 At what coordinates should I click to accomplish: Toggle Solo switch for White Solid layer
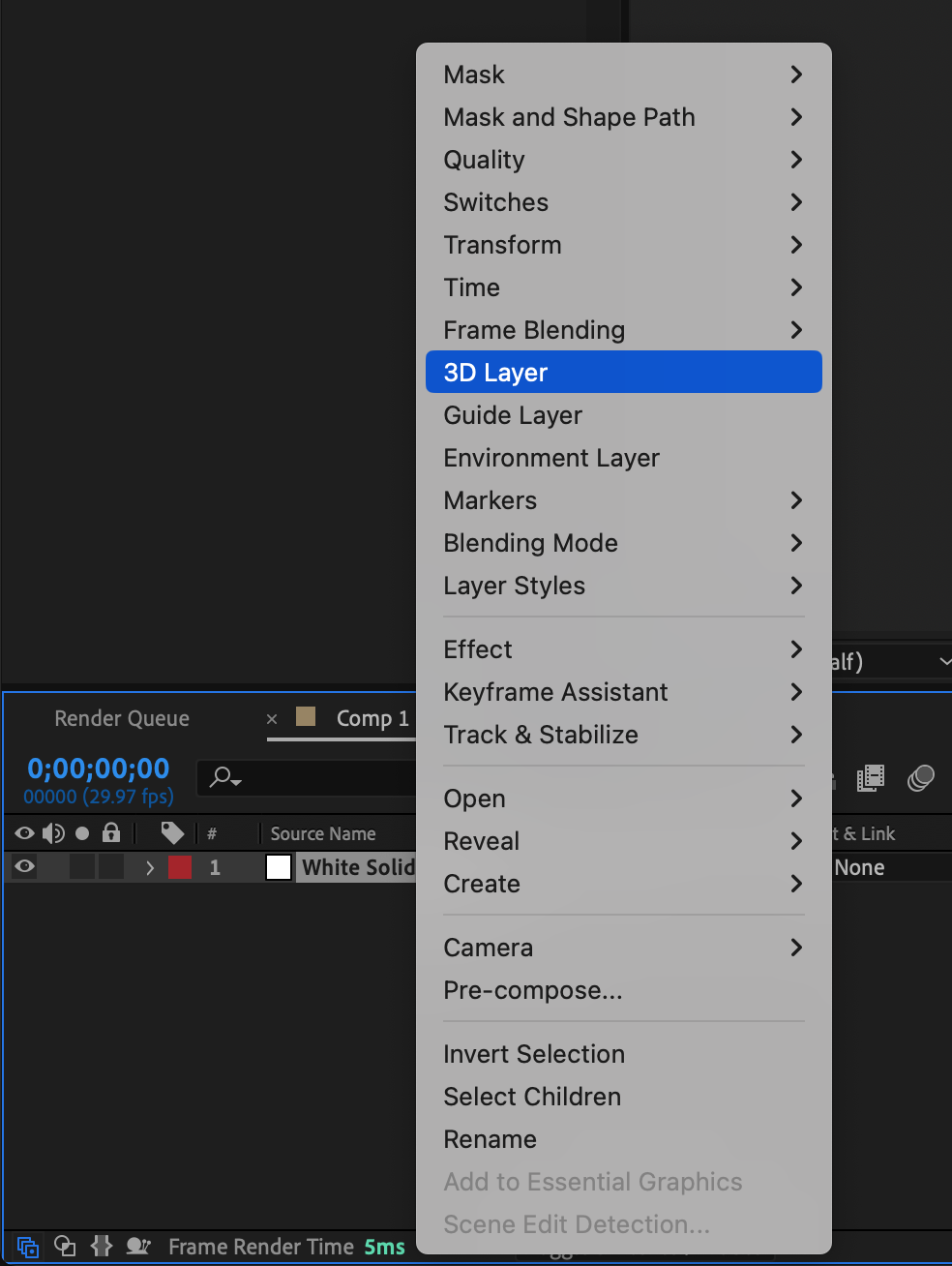82,867
